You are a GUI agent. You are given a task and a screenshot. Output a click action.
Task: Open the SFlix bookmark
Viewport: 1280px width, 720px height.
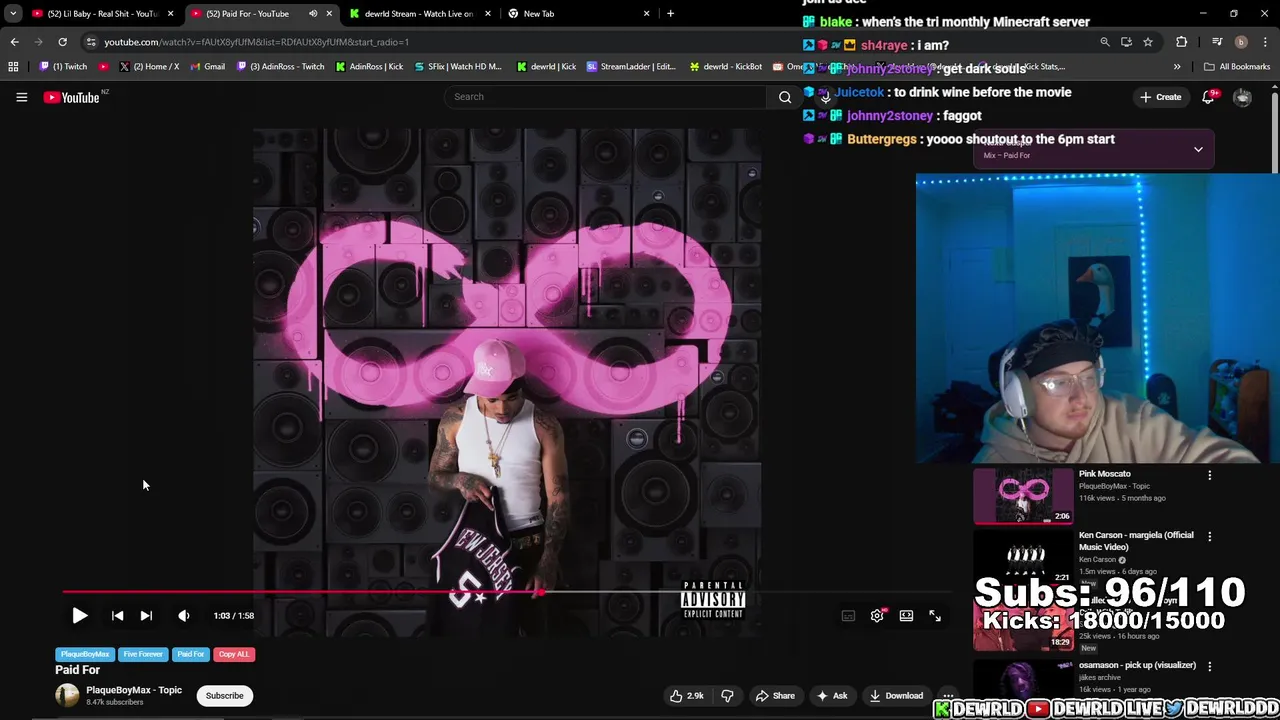(x=457, y=67)
